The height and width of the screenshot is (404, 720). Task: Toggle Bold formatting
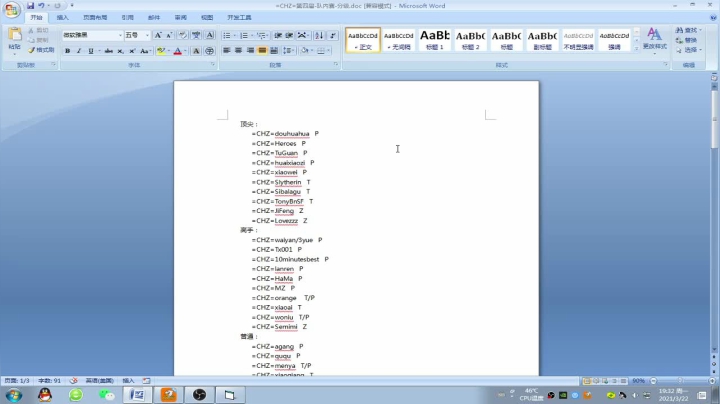pyautogui.click(x=68, y=51)
